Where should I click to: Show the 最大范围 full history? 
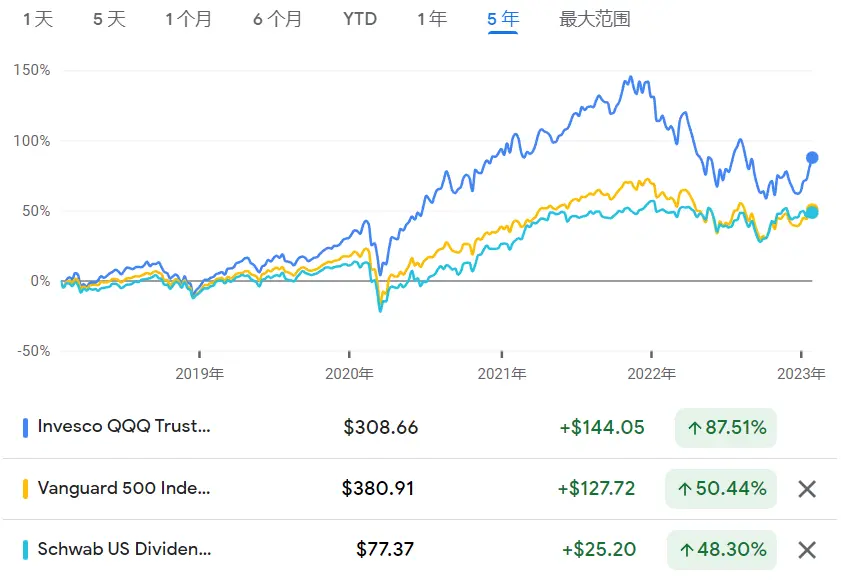click(x=595, y=19)
